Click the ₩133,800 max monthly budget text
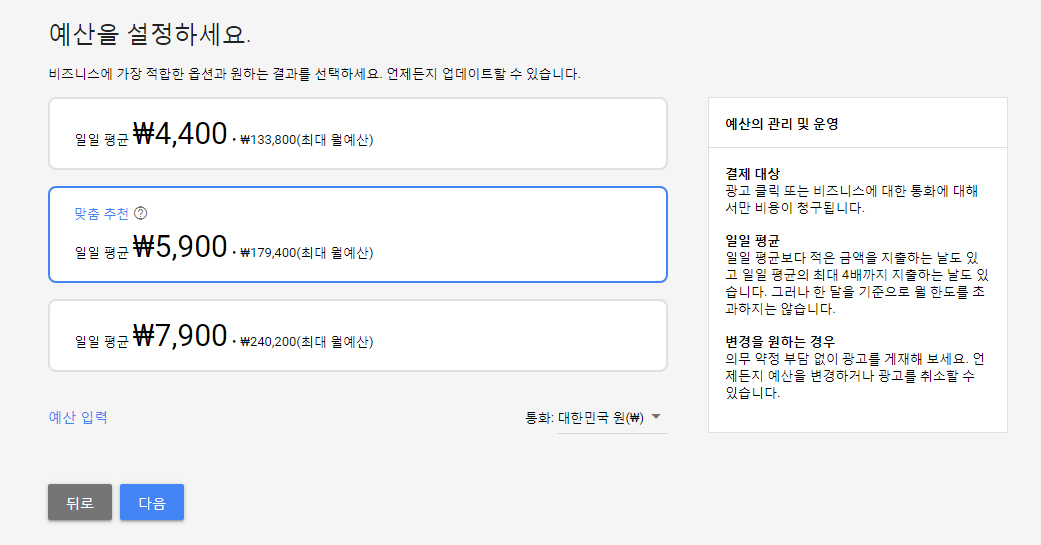 click(306, 140)
